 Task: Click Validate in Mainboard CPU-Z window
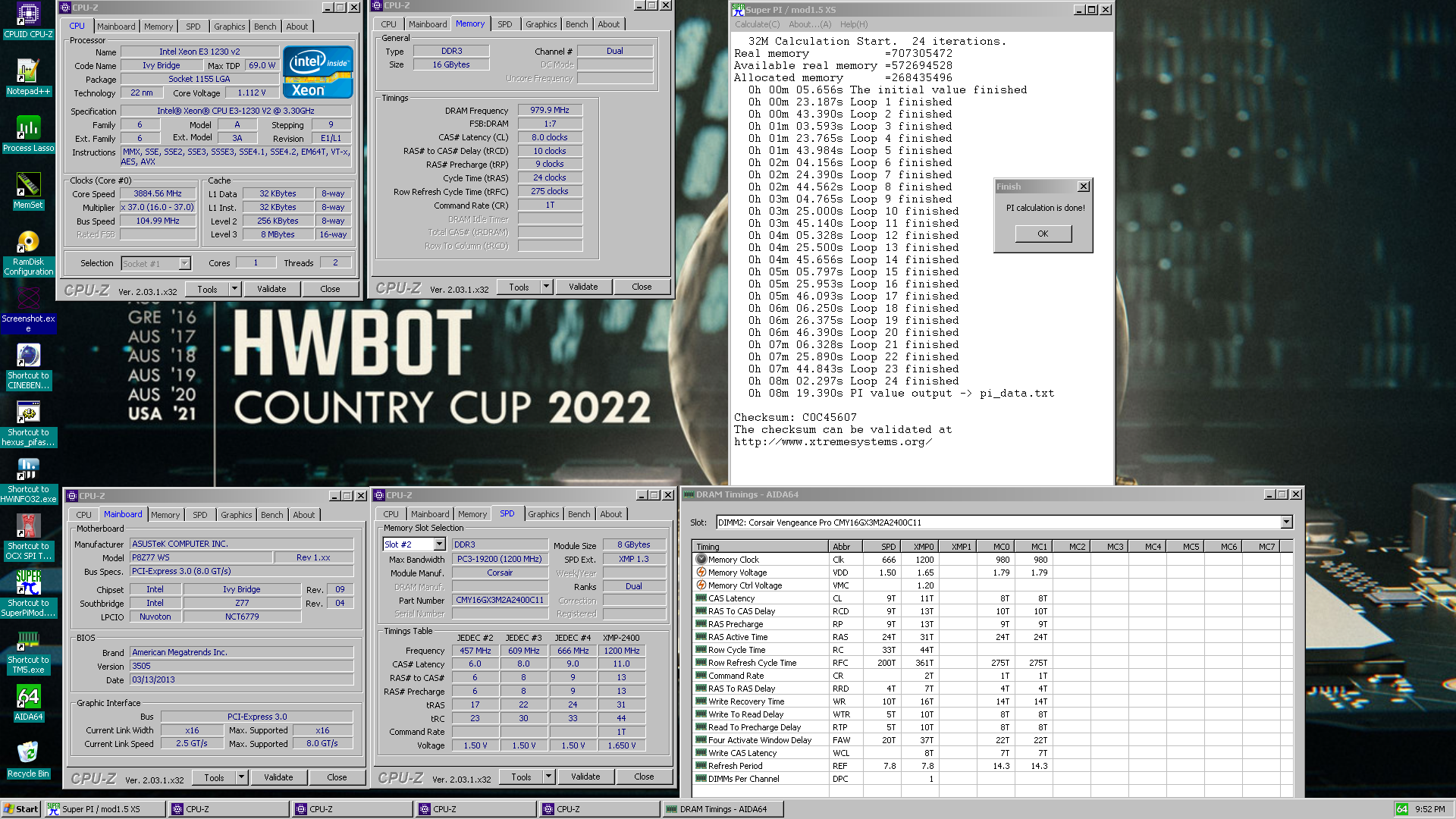[x=278, y=777]
